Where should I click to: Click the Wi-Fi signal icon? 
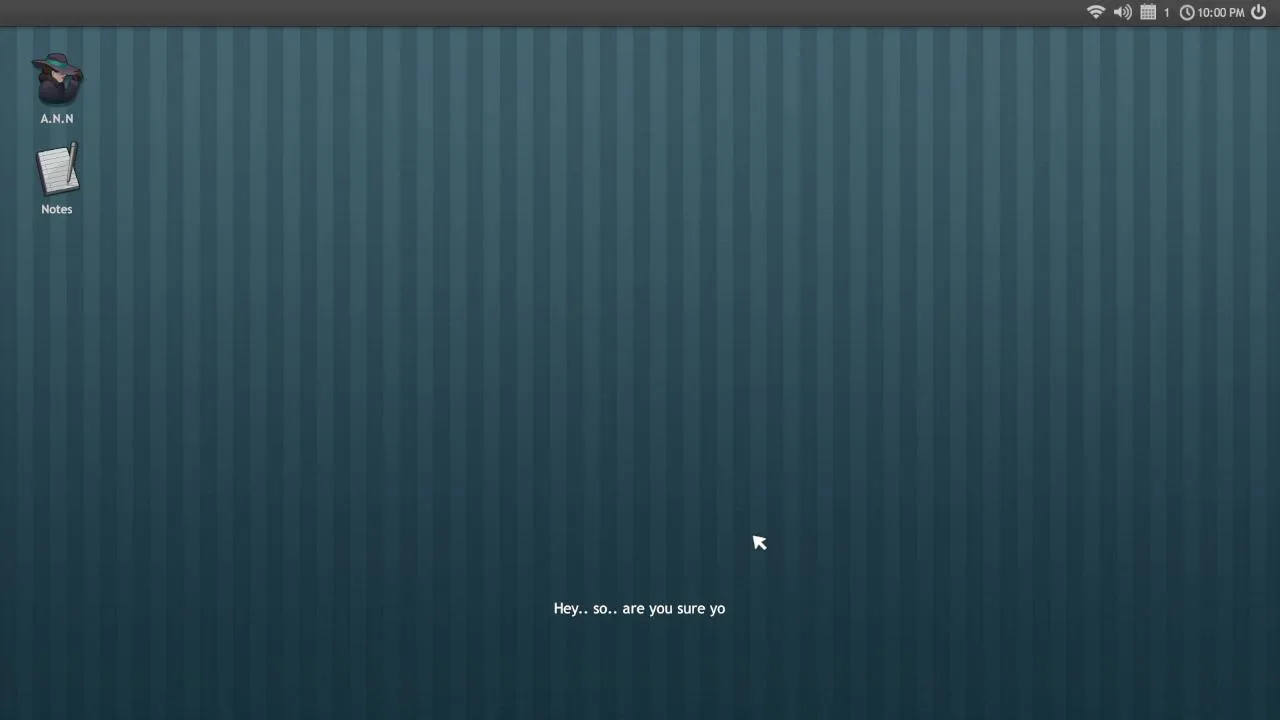pyautogui.click(x=1096, y=12)
